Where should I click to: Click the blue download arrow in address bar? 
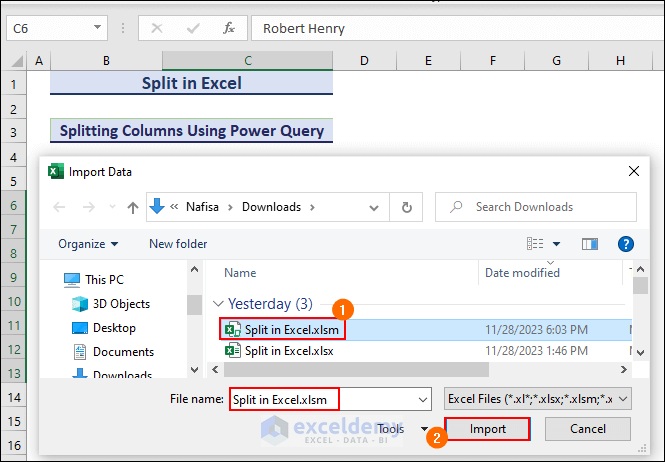(x=157, y=206)
